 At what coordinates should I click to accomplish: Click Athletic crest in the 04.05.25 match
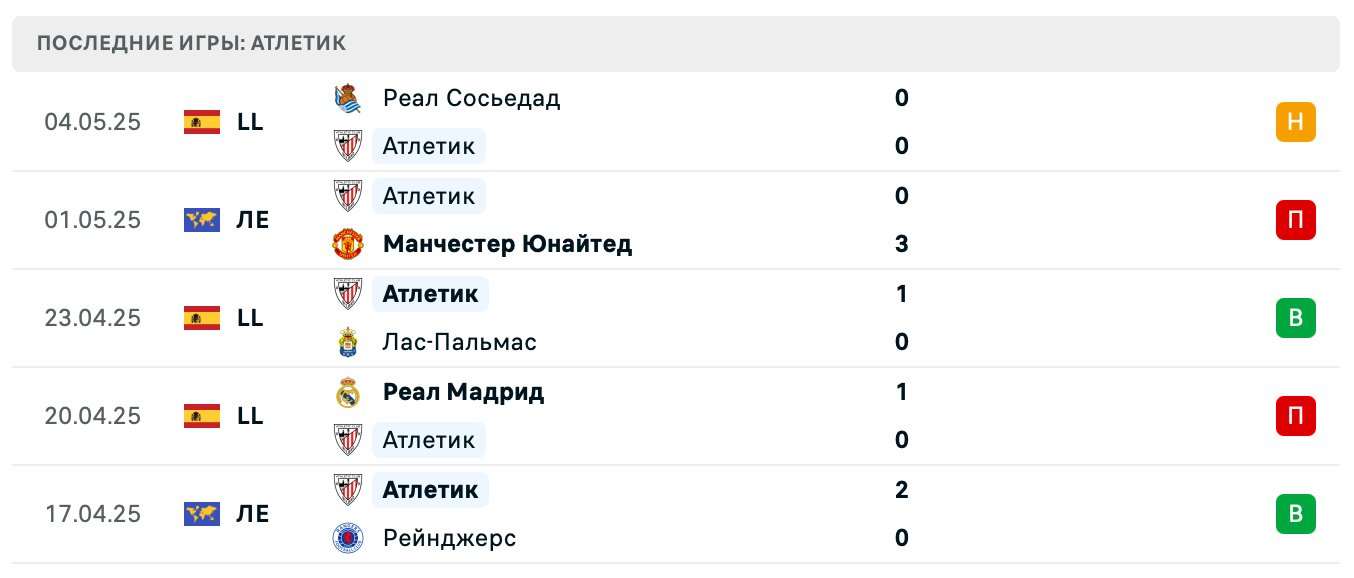347,146
